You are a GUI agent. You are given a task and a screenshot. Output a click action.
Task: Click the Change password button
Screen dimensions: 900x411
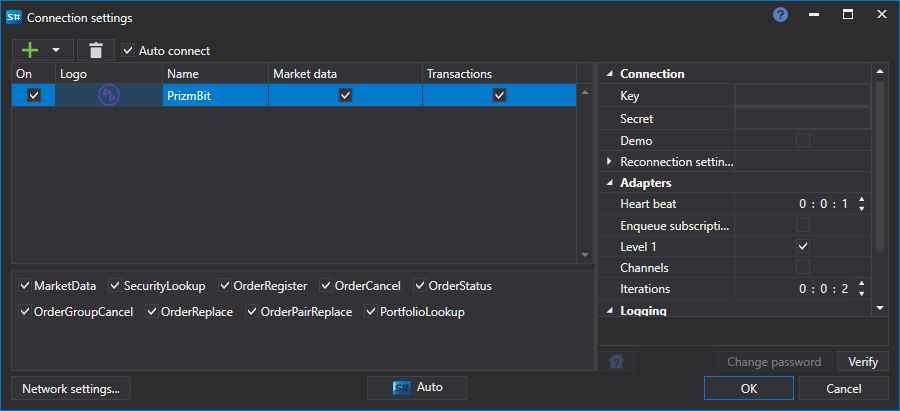774,362
